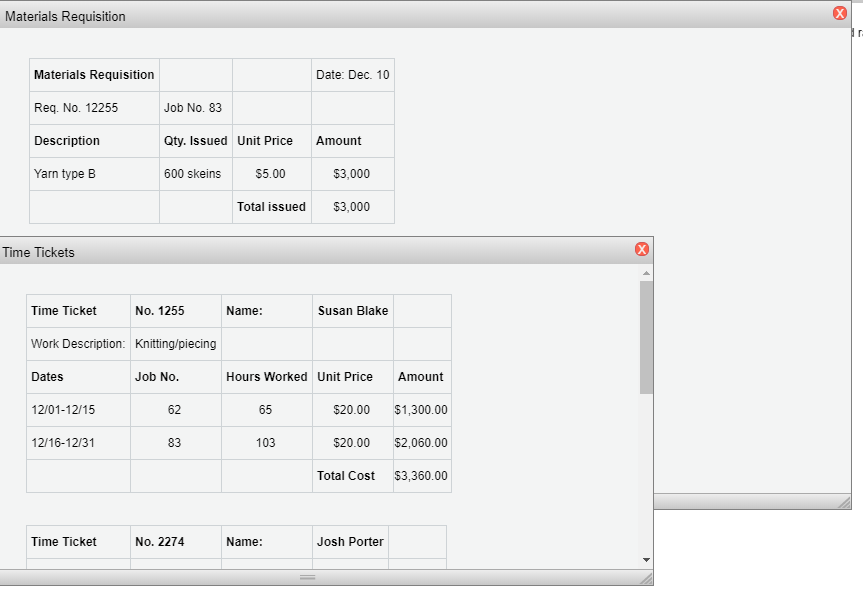Select the '12/01-12/15' date cell
Image resolution: width=863 pixels, height=615 pixels.
(x=78, y=410)
